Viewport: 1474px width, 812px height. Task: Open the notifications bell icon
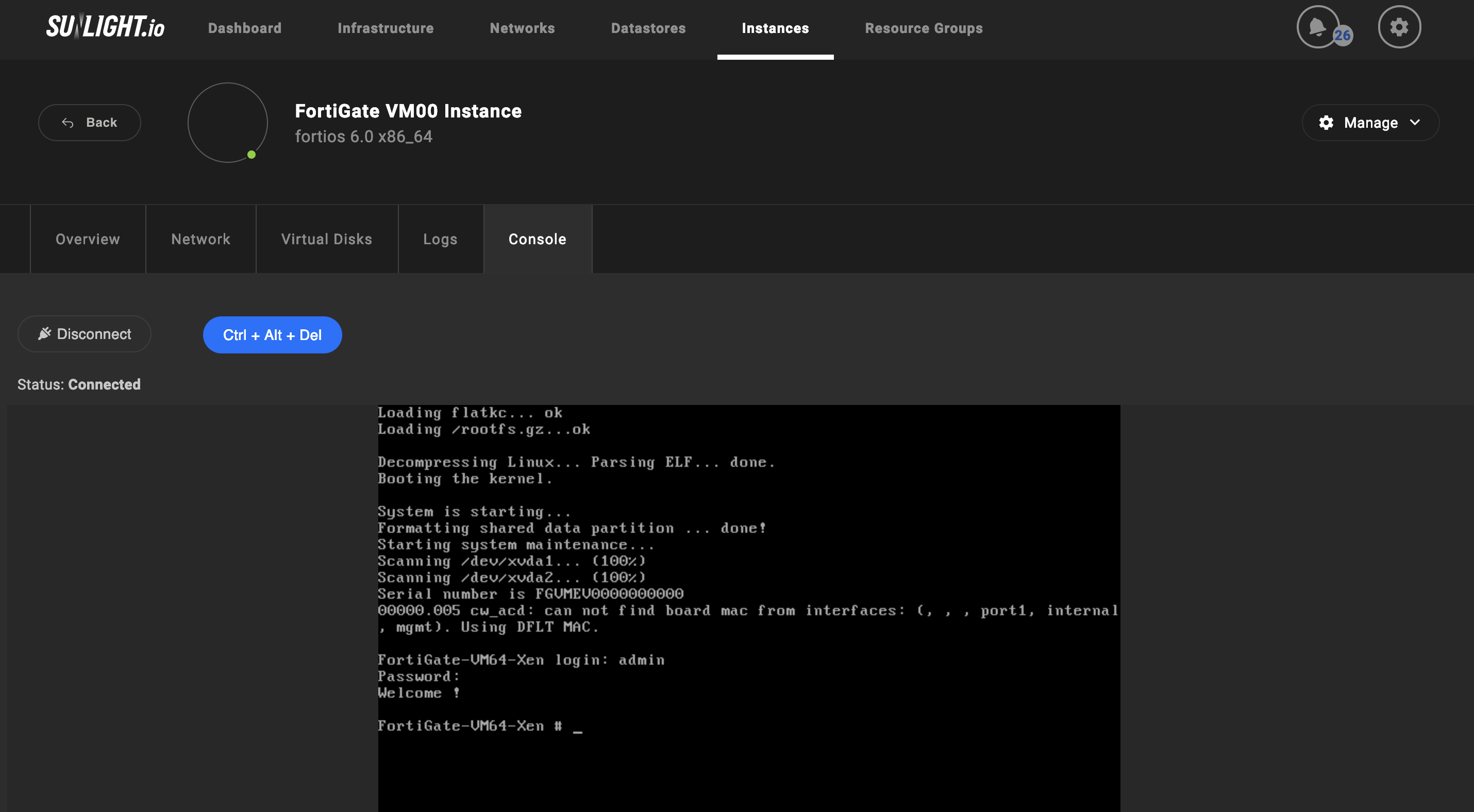click(x=1318, y=27)
